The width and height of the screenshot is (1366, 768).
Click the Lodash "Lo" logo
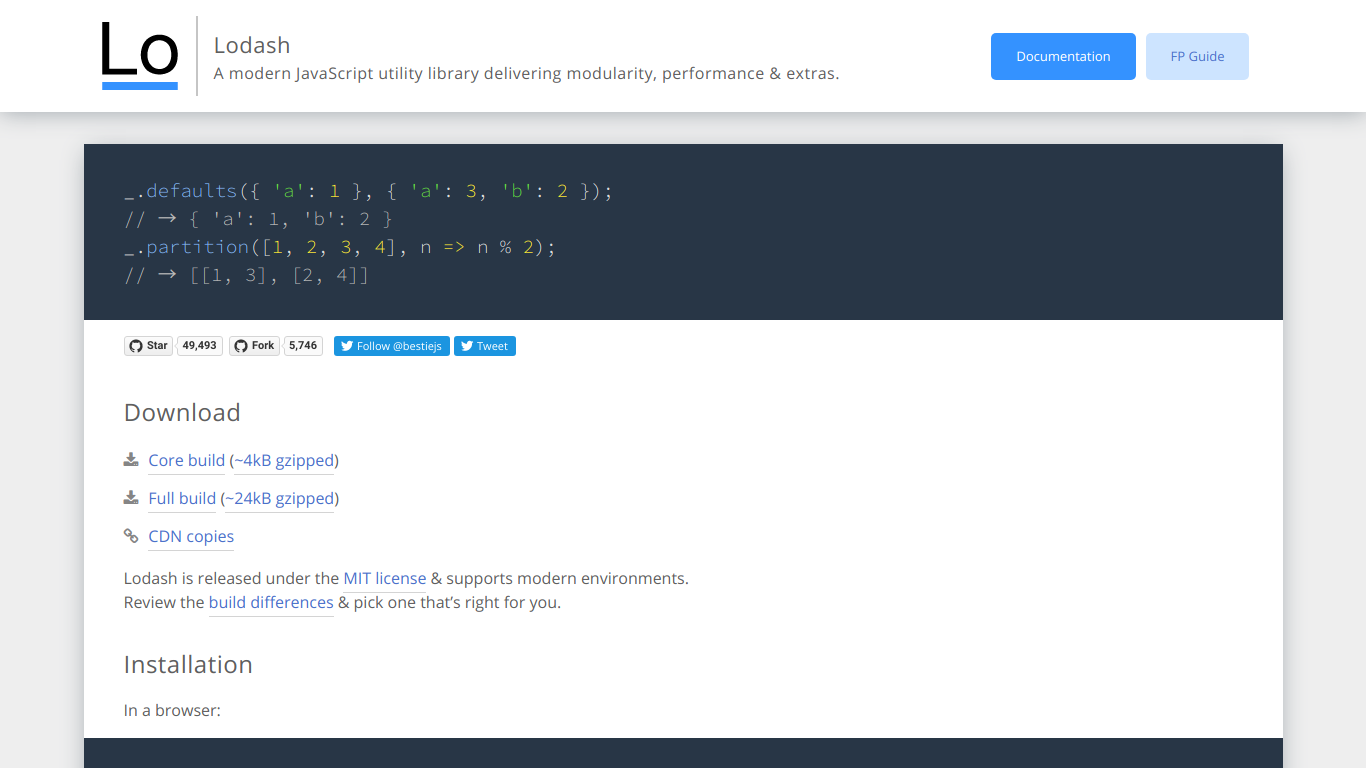[140, 56]
